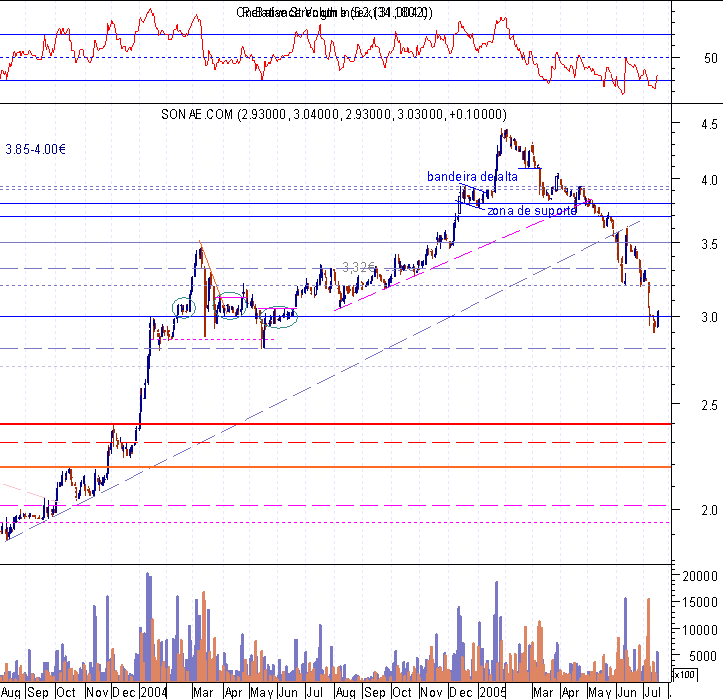The height and width of the screenshot is (699, 723).
Task: Click the 10000 volume axis label
Action: tap(700, 630)
